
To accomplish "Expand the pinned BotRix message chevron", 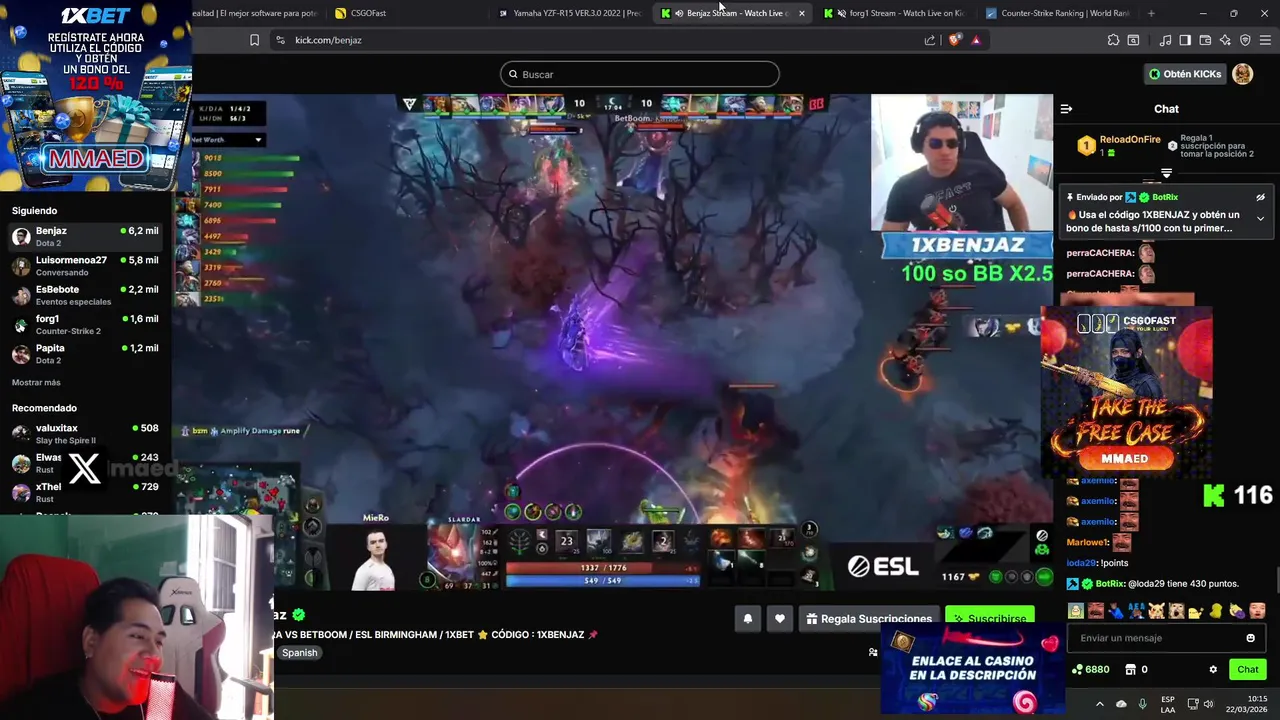I will (1260, 219).
